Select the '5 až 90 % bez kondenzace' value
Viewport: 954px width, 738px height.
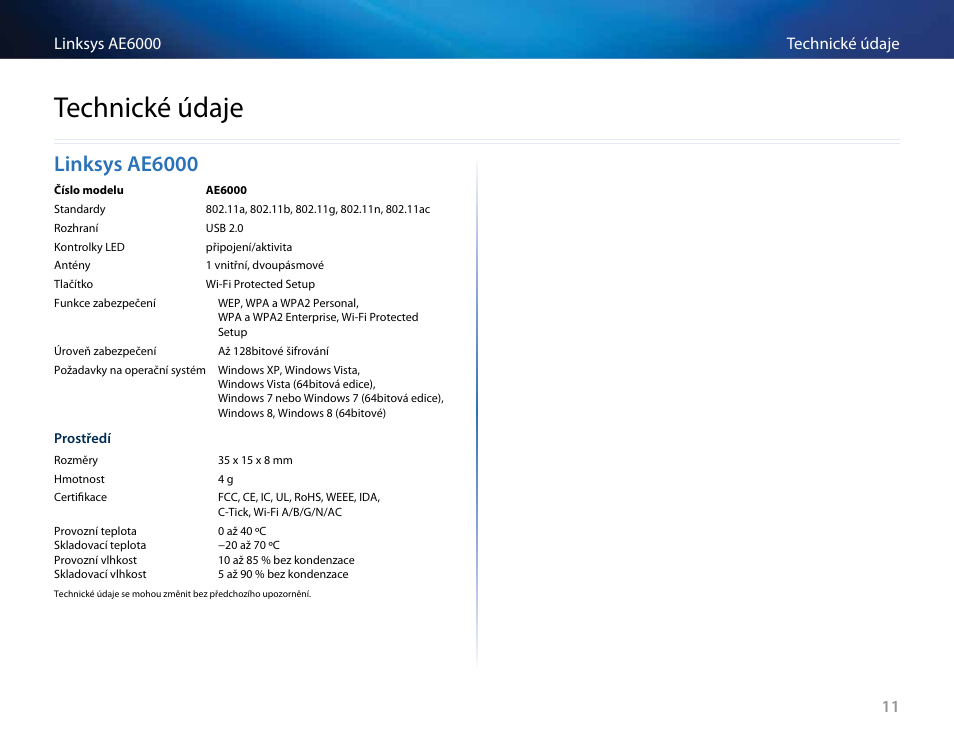coord(283,574)
